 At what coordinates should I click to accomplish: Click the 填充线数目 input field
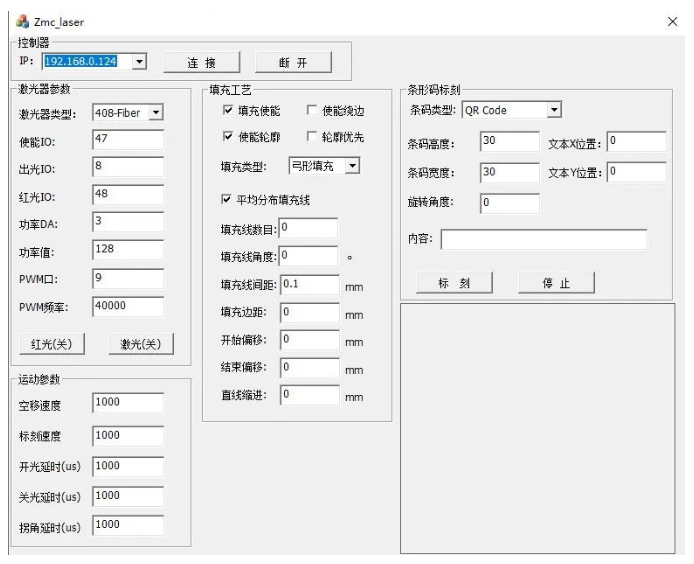(308, 228)
